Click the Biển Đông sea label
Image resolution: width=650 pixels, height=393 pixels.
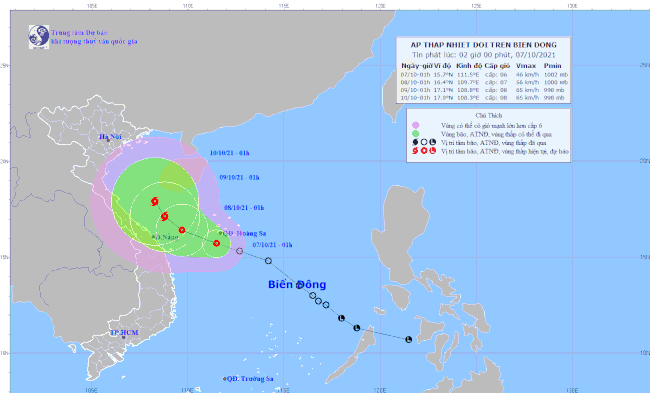tap(297, 284)
